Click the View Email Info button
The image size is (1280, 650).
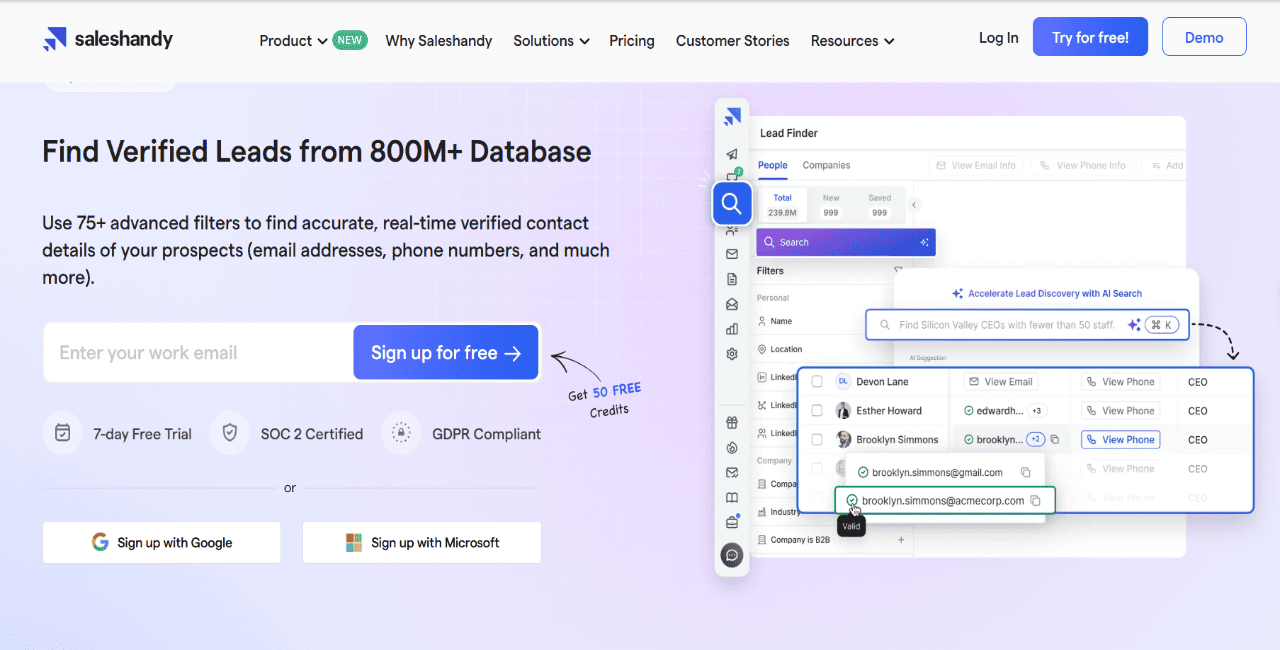[x=976, y=165]
